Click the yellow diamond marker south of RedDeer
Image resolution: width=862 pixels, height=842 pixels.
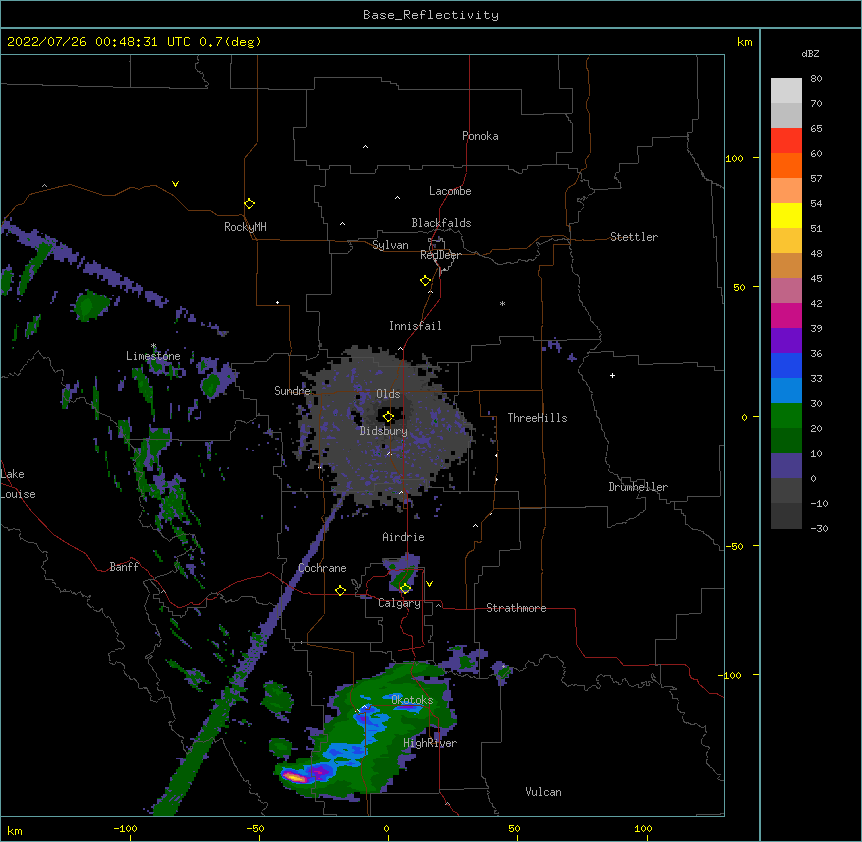[425, 281]
